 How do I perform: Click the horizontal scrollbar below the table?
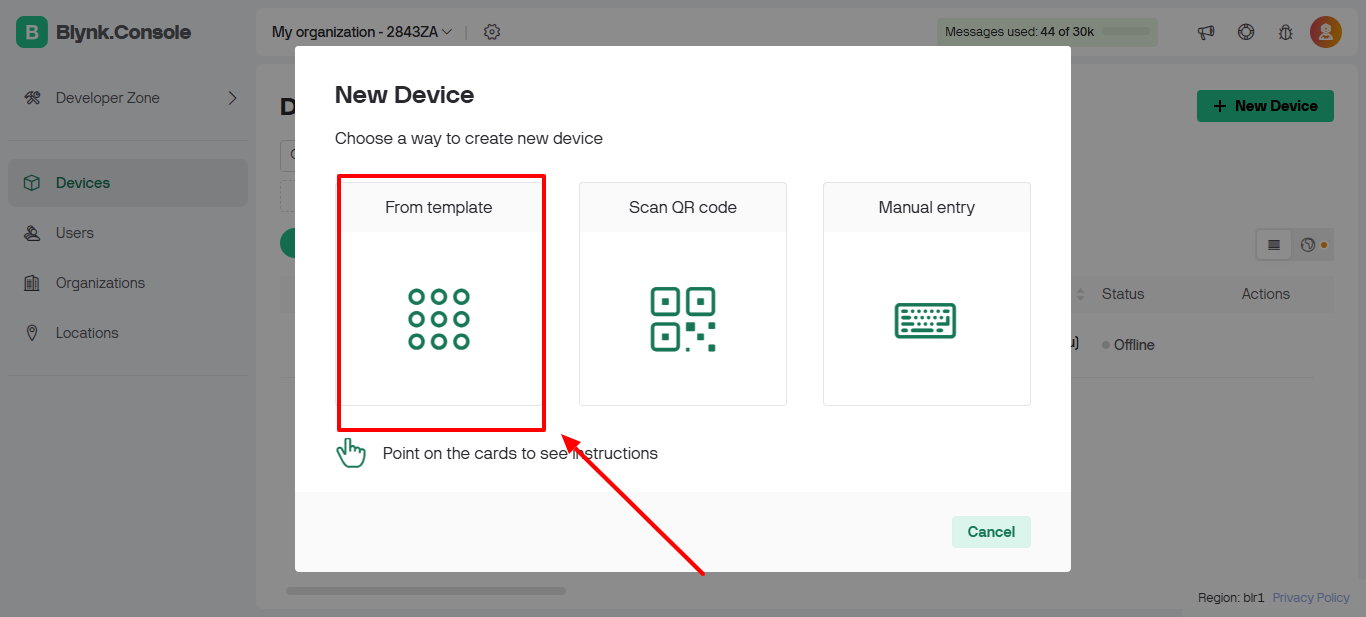pos(426,591)
